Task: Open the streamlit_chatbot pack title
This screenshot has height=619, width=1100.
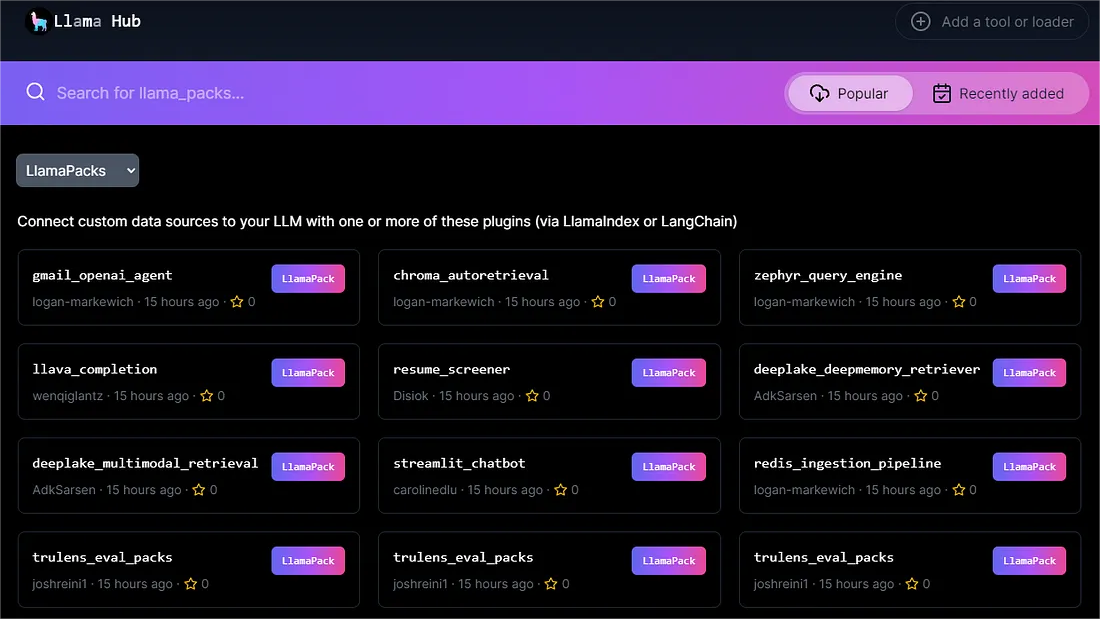Action: 459,464
